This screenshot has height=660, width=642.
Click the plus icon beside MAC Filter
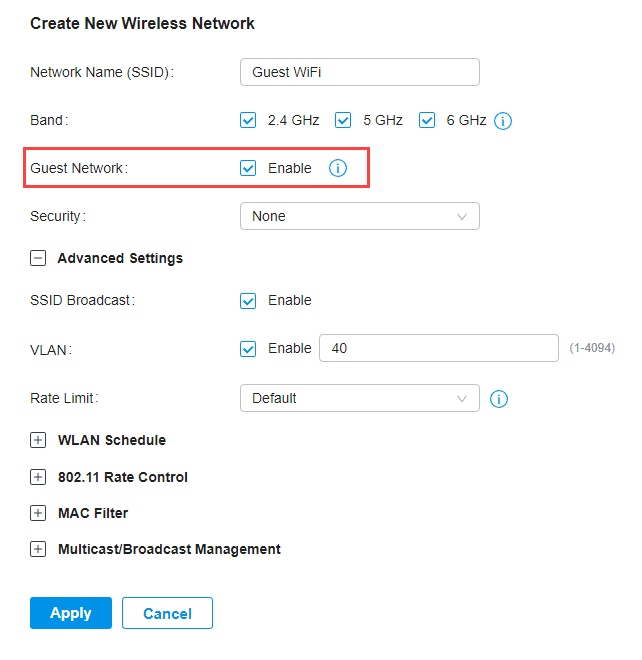pyautogui.click(x=38, y=513)
